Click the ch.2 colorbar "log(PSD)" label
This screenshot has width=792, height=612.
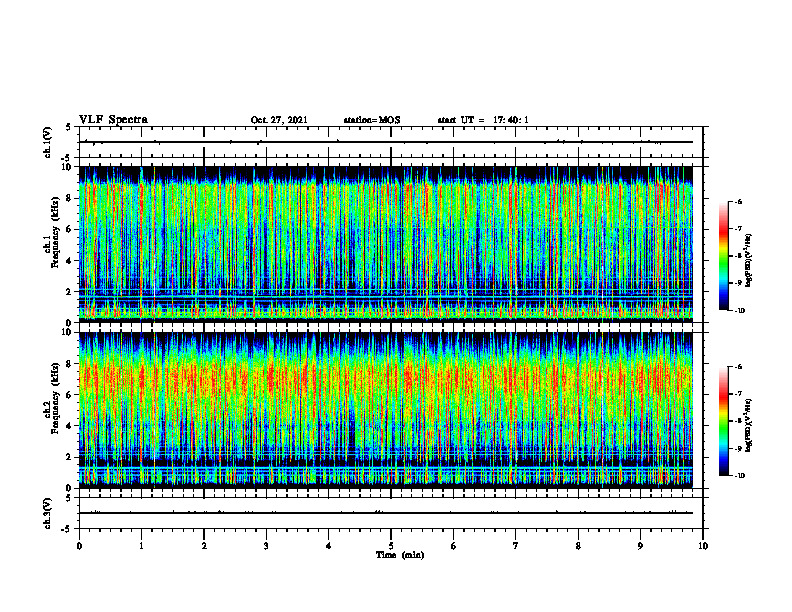(x=749, y=425)
